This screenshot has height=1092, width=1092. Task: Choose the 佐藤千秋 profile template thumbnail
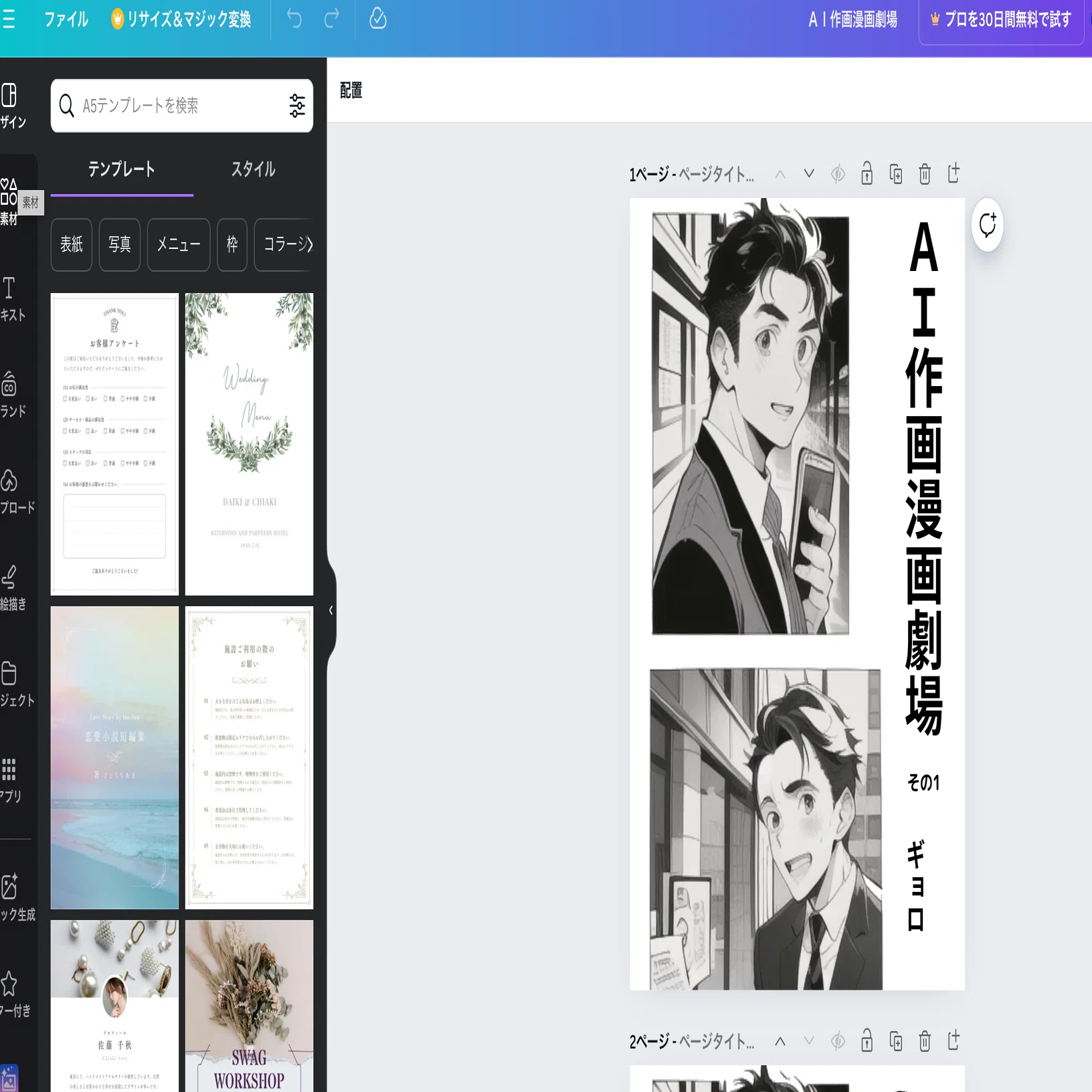(x=114, y=1006)
